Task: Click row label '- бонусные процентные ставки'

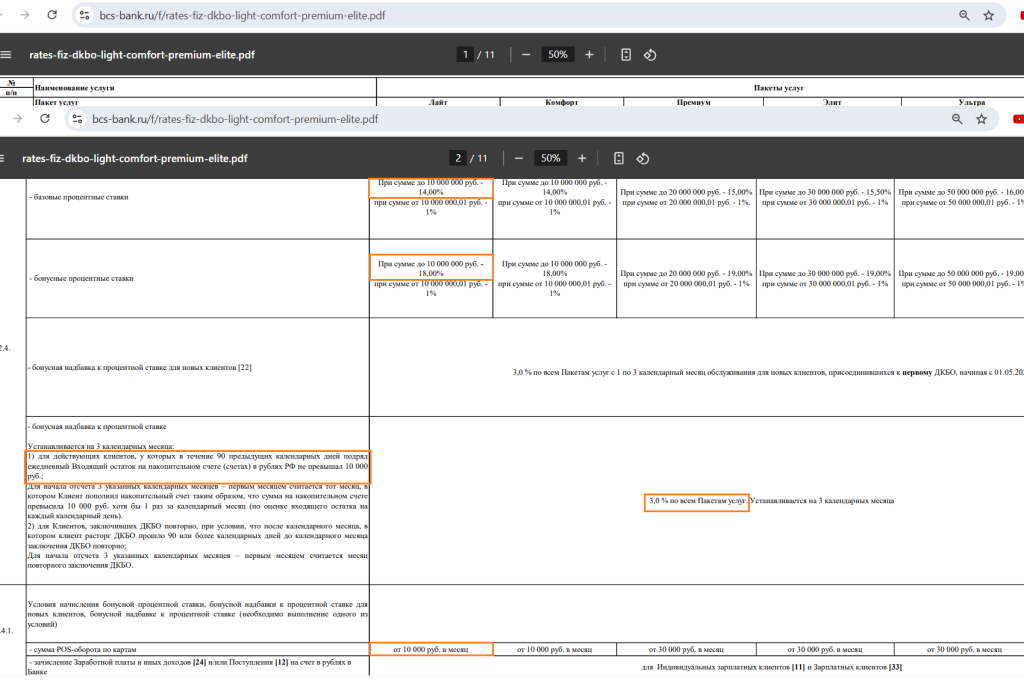Action: (x=82, y=278)
